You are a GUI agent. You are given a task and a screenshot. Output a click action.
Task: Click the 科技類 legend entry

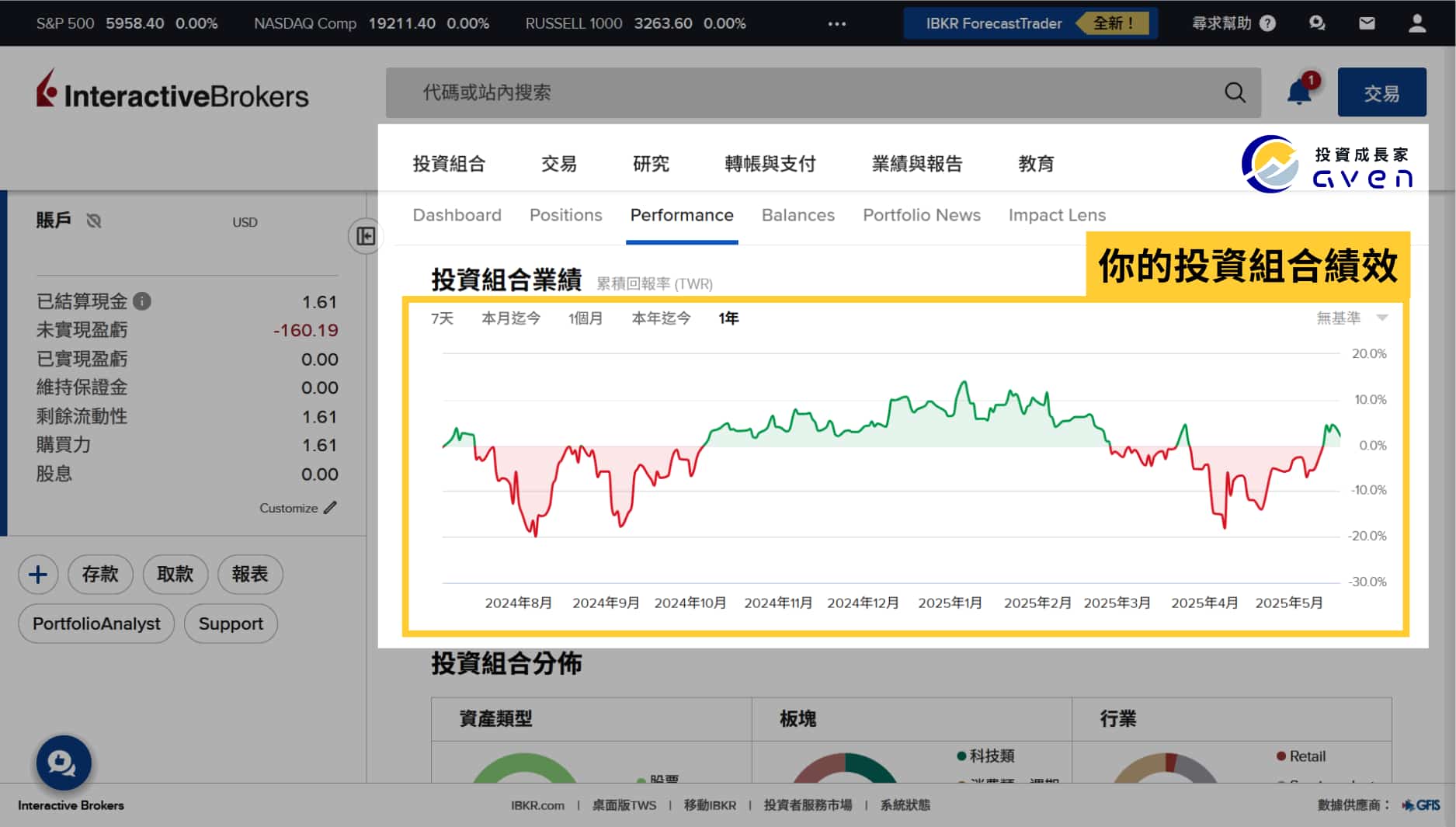[x=985, y=756]
